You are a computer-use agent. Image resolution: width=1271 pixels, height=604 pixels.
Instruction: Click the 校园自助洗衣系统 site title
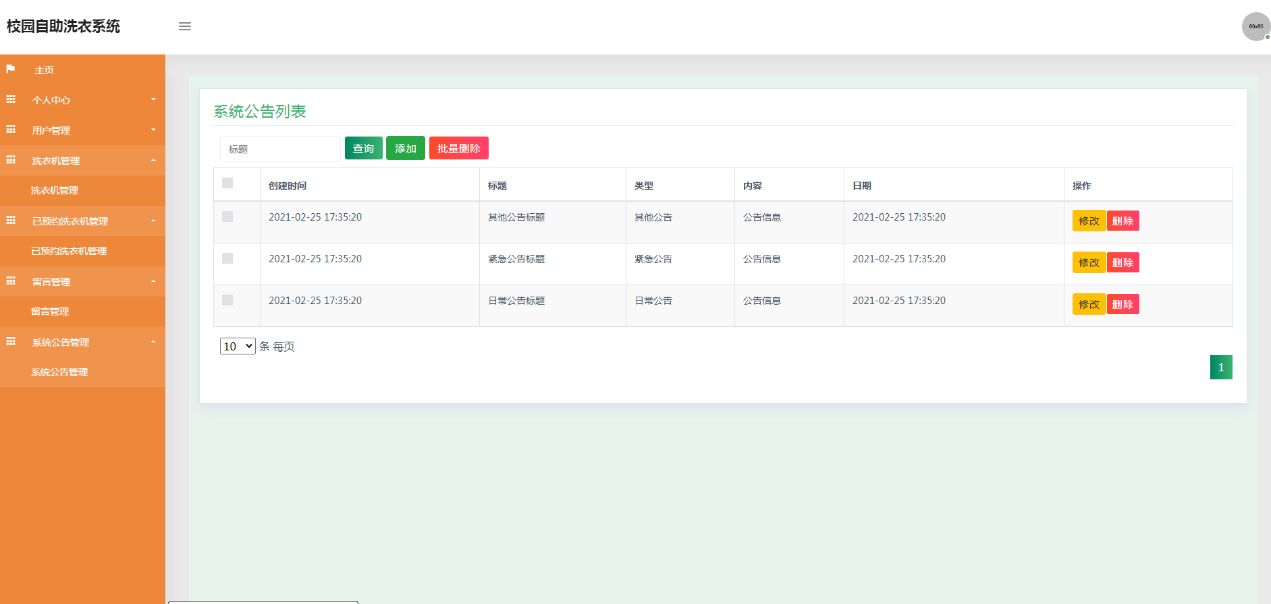point(64,26)
